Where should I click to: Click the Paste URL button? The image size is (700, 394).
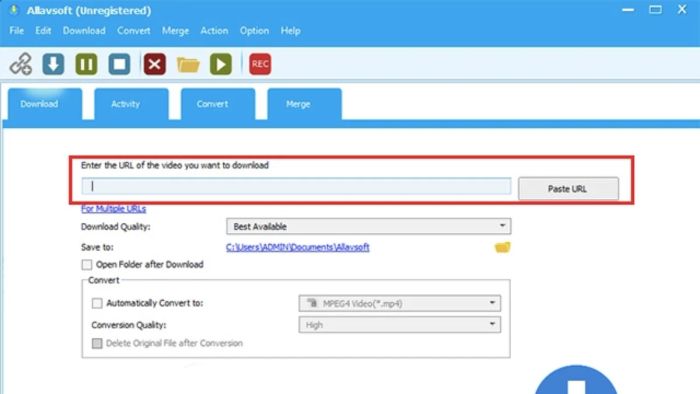tap(568, 189)
